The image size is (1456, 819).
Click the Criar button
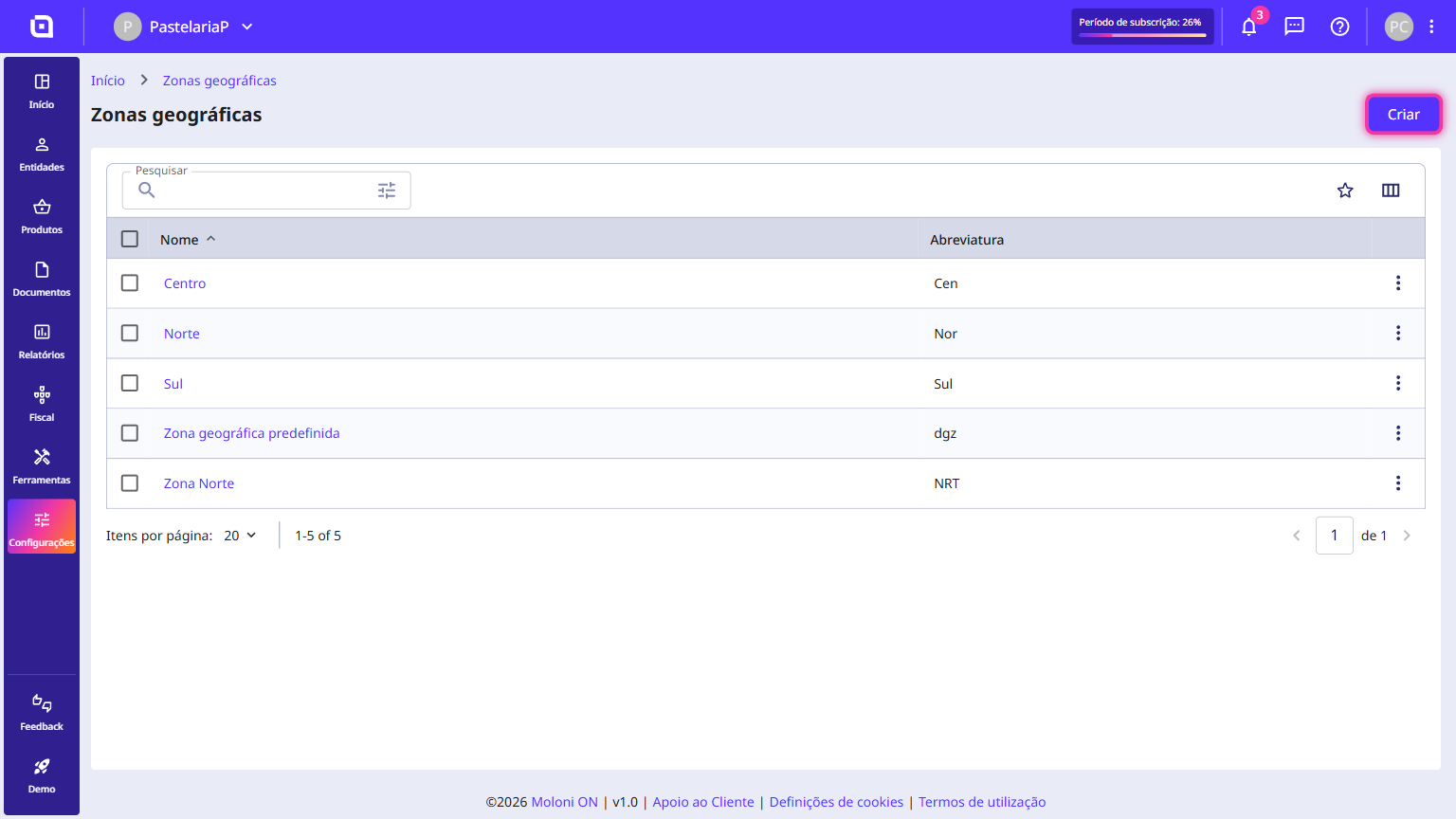pos(1404,115)
